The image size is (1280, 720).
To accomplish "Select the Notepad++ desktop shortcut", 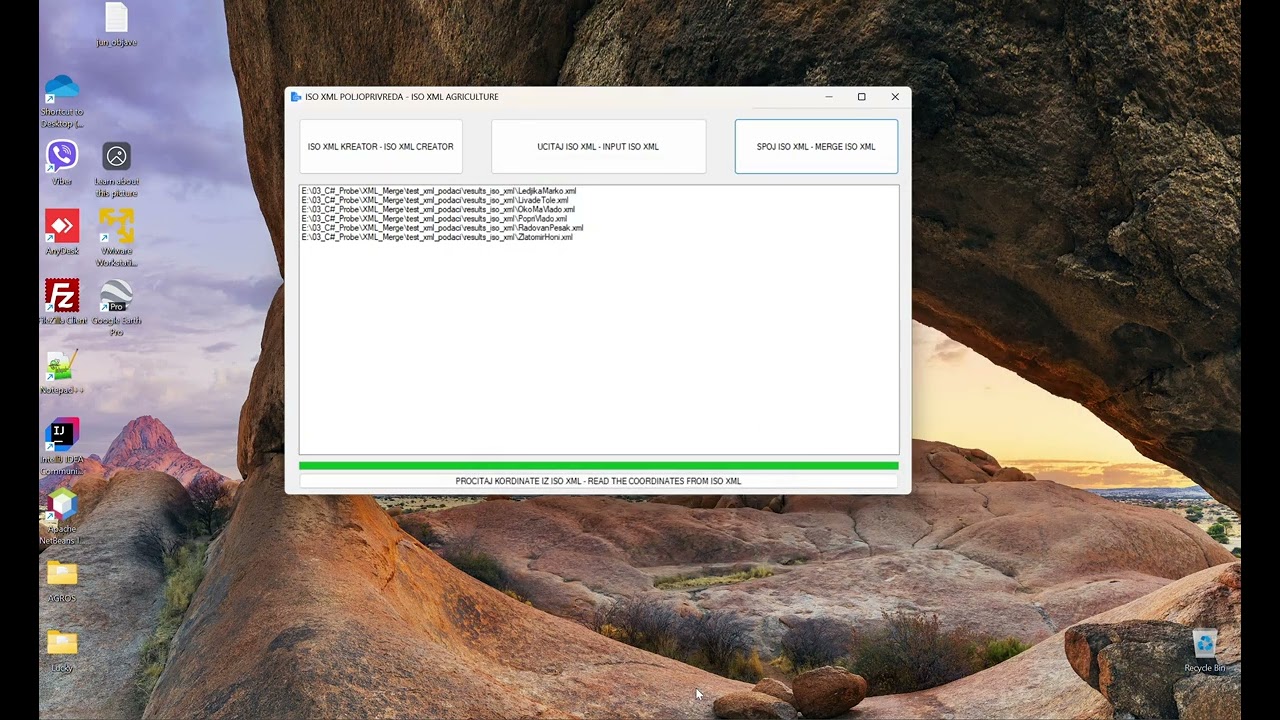I will click(x=62, y=372).
